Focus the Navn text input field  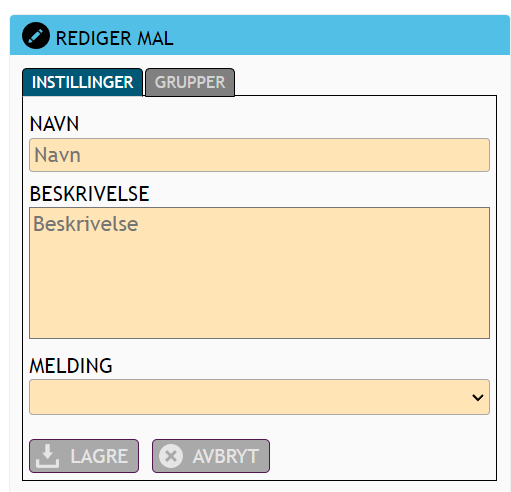pyautogui.click(x=259, y=155)
